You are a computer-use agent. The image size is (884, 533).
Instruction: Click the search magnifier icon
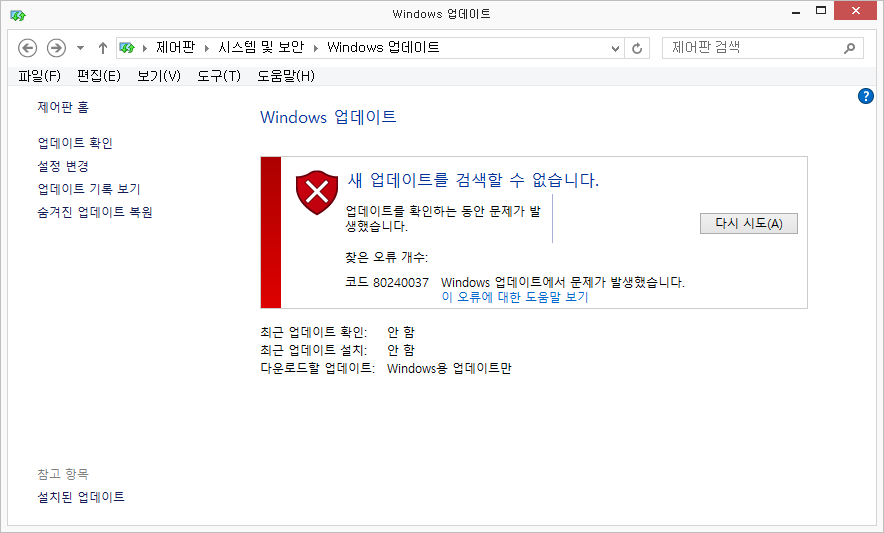coord(850,48)
